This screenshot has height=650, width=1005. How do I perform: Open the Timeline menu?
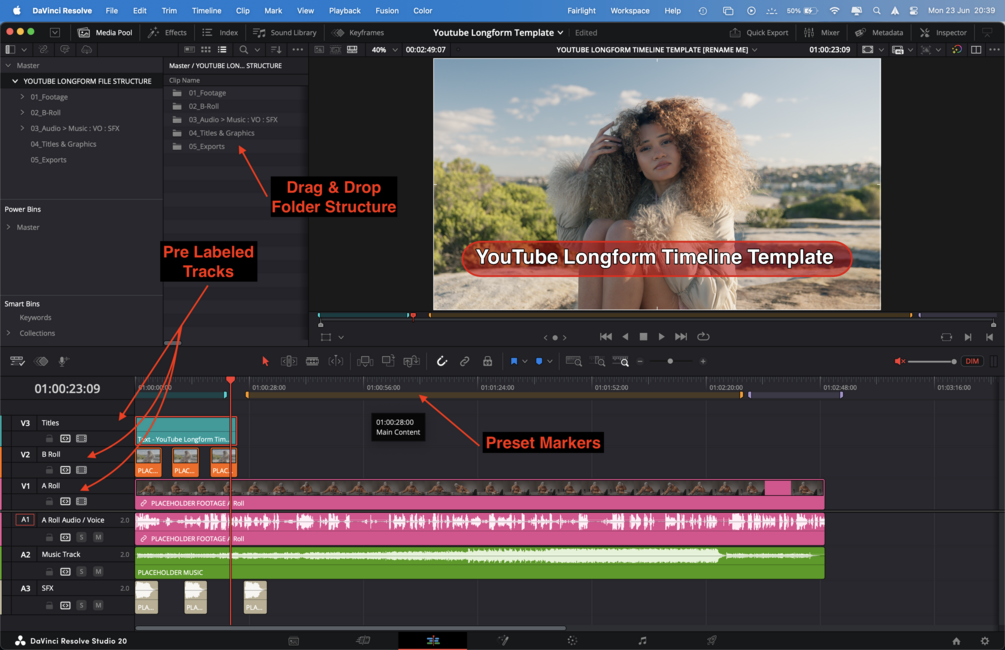pos(206,10)
